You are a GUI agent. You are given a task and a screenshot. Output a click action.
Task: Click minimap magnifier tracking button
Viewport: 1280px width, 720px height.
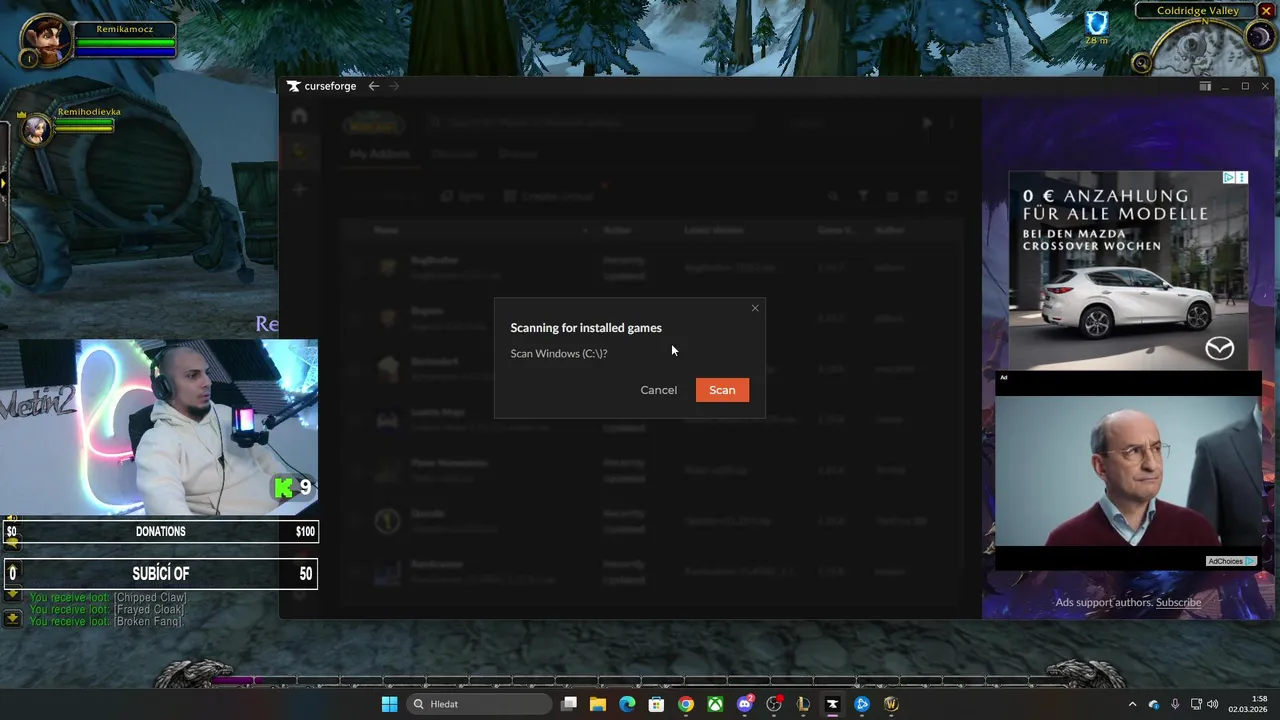[x=1141, y=63]
